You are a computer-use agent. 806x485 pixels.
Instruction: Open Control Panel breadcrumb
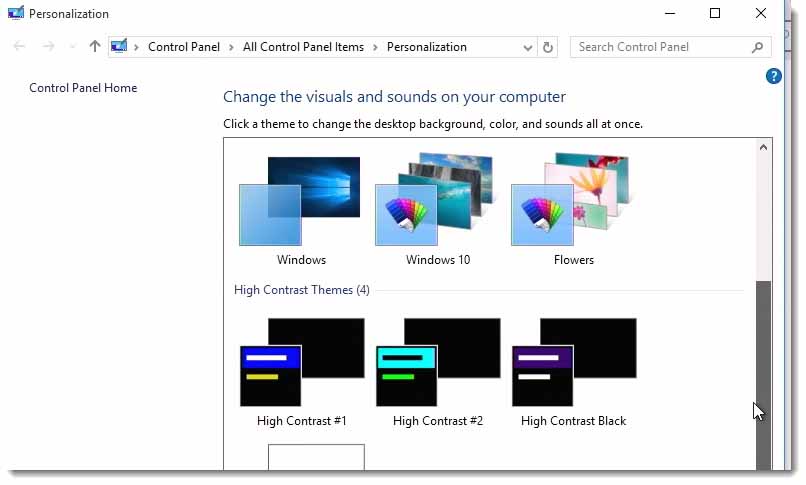(184, 47)
